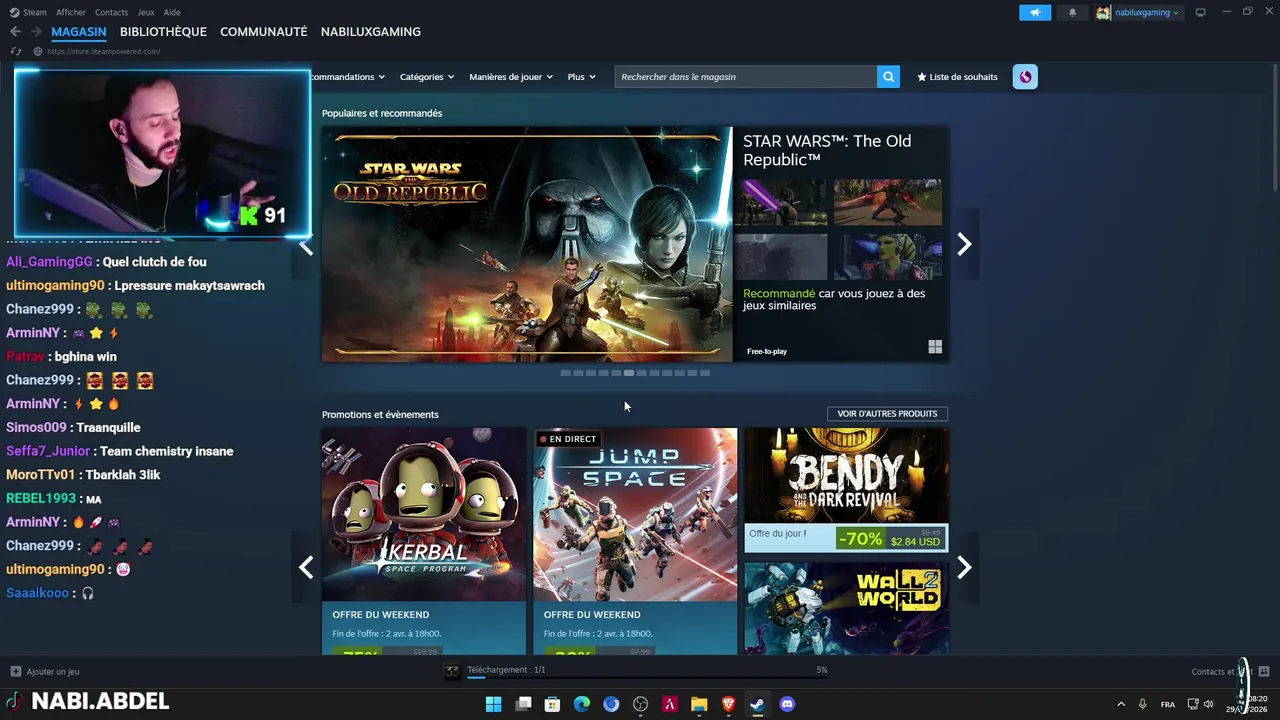Click the store search field
Screen dimensions: 1280x720
click(746, 77)
